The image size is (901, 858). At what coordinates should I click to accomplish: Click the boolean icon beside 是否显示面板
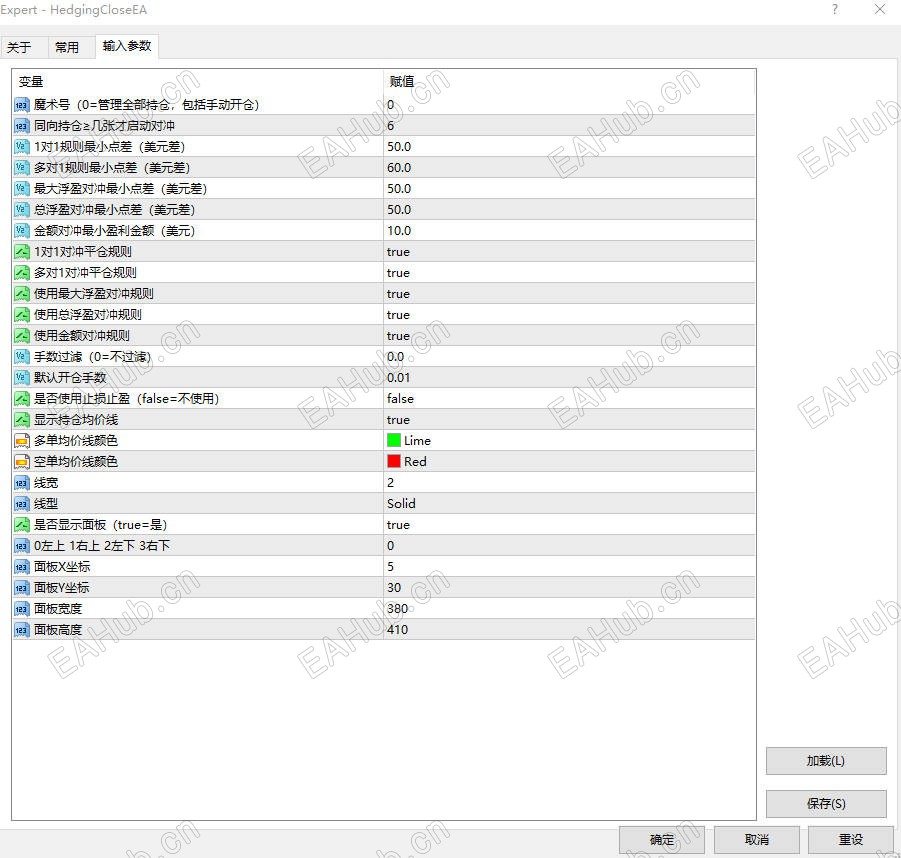pos(21,524)
